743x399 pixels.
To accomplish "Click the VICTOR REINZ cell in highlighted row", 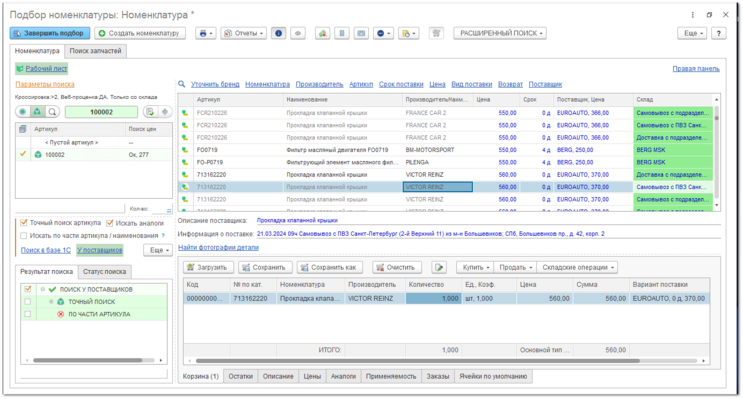I will coord(437,187).
